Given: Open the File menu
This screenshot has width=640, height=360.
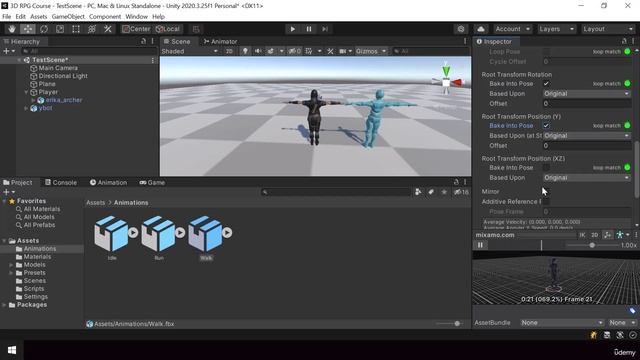Looking at the screenshot, I should (x=7, y=17).
